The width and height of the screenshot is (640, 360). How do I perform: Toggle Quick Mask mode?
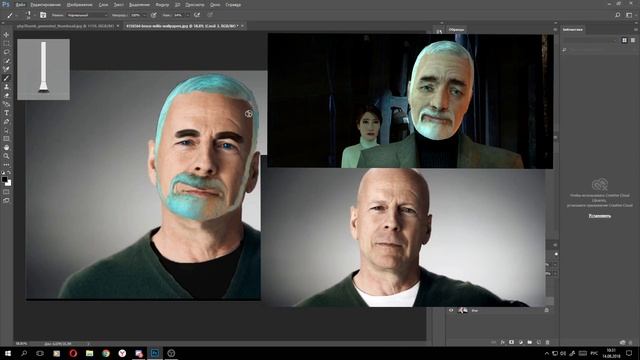tap(6, 192)
